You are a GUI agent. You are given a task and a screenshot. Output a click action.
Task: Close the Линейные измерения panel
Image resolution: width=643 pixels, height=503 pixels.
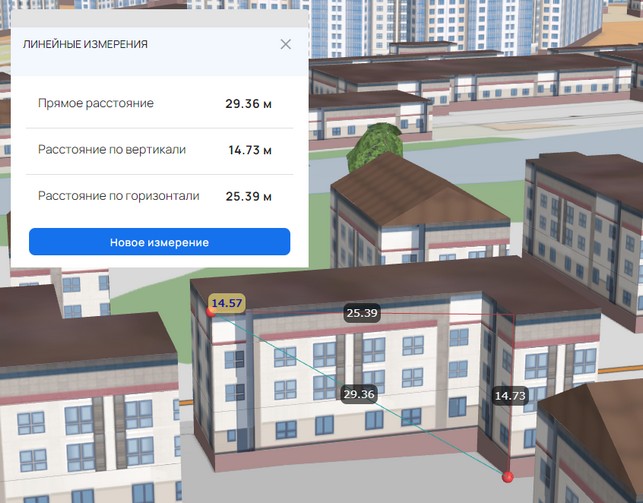tap(286, 45)
